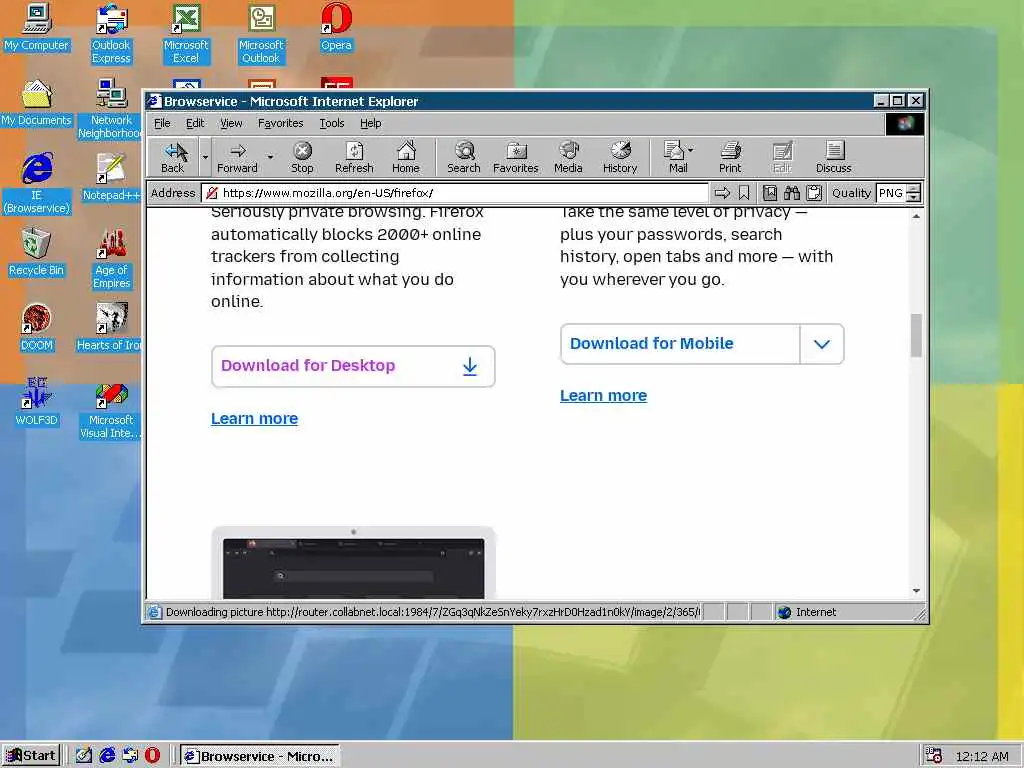This screenshot has width=1024, height=768.
Task: Open the Microsoft Excel desktop icon
Action: pyautogui.click(x=186, y=34)
